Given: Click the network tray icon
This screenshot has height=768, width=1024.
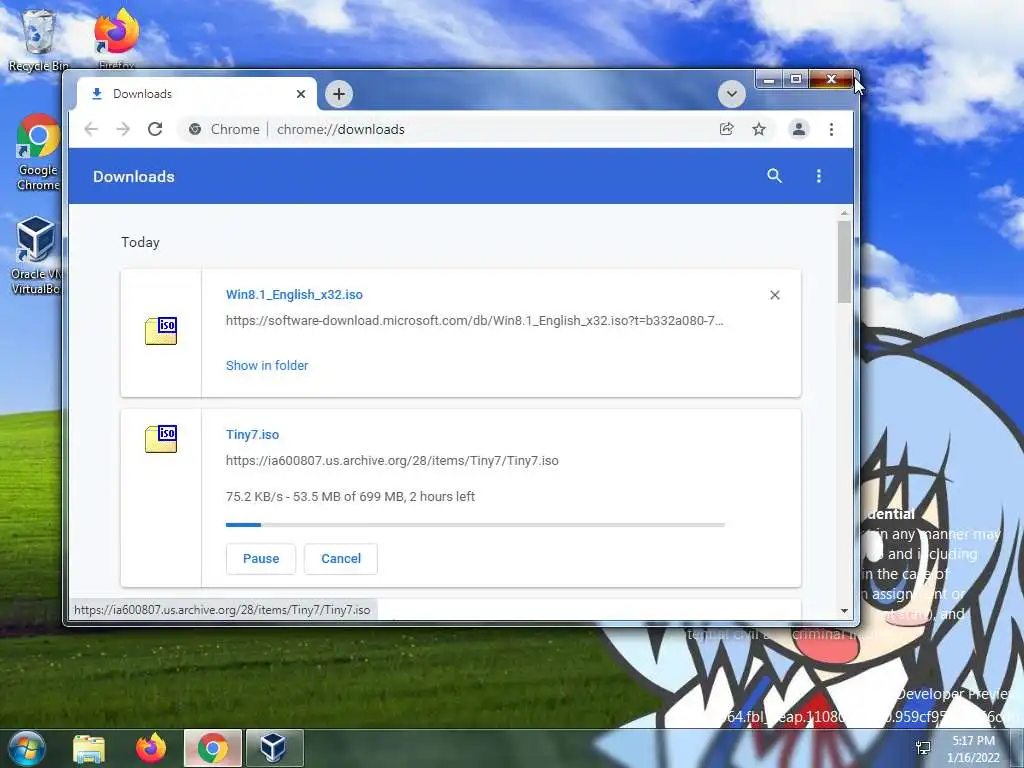Looking at the screenshot, I should (923, 748).
